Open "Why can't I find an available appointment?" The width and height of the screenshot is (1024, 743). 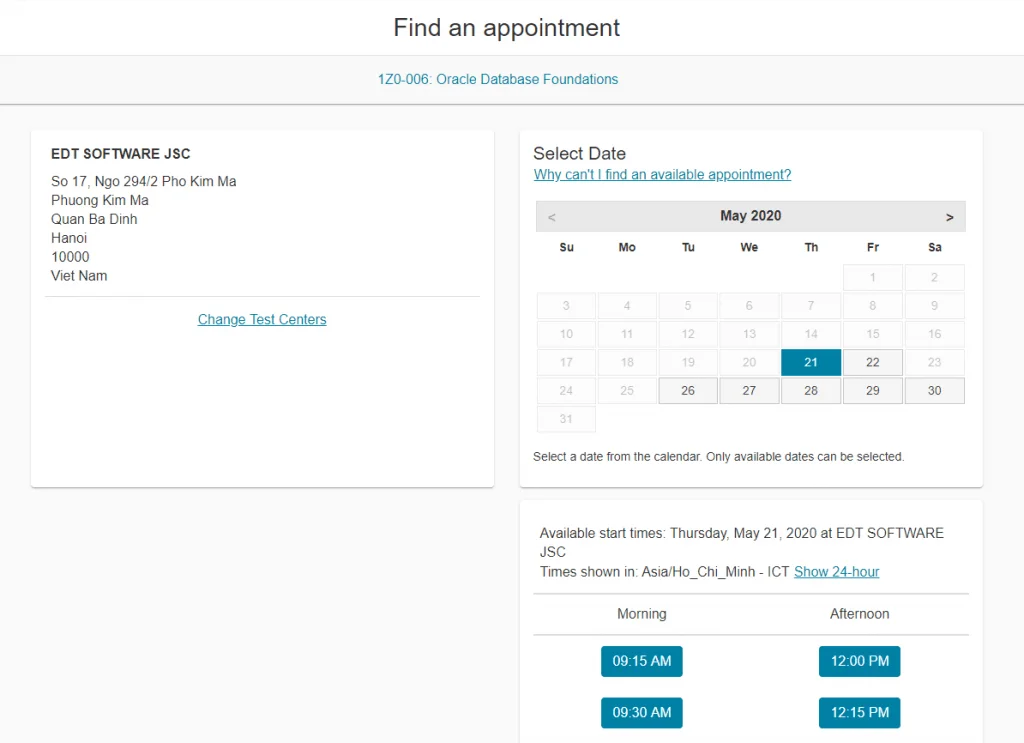662,175
